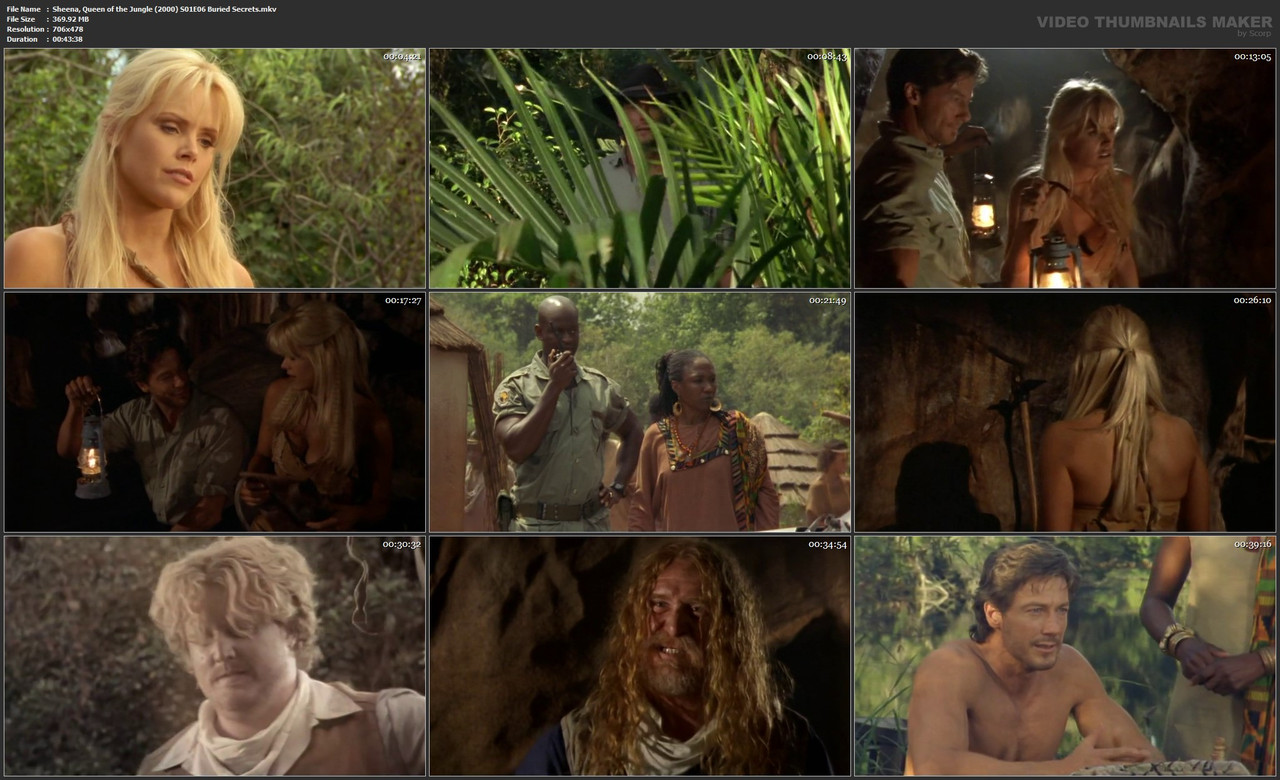Click the 'by Scorp' credit text
This screenshot has width=1280, height=780.
(1251, 33)
